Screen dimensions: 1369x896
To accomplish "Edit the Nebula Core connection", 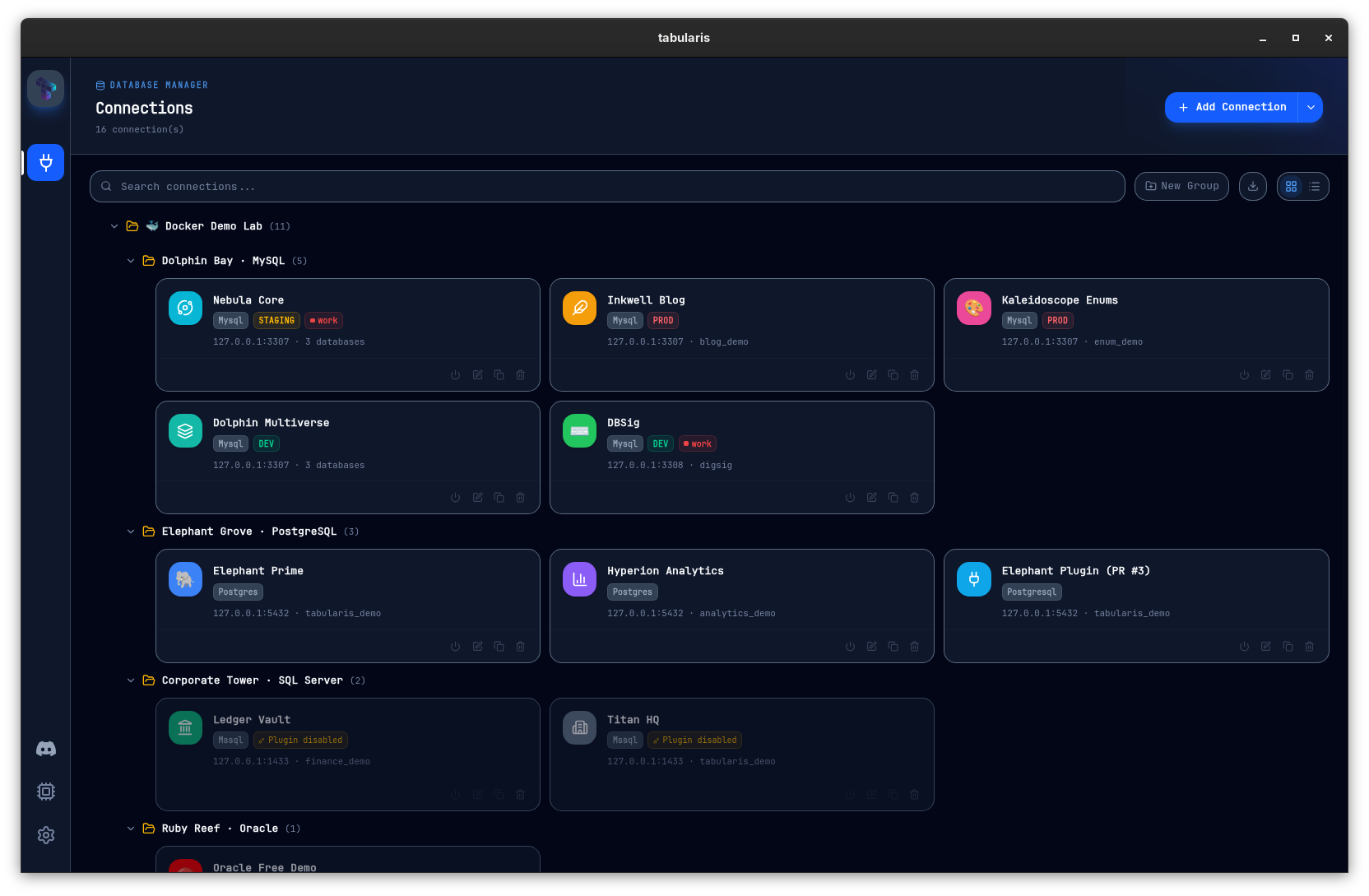I will pyautogui.click(x=477, y=375).
